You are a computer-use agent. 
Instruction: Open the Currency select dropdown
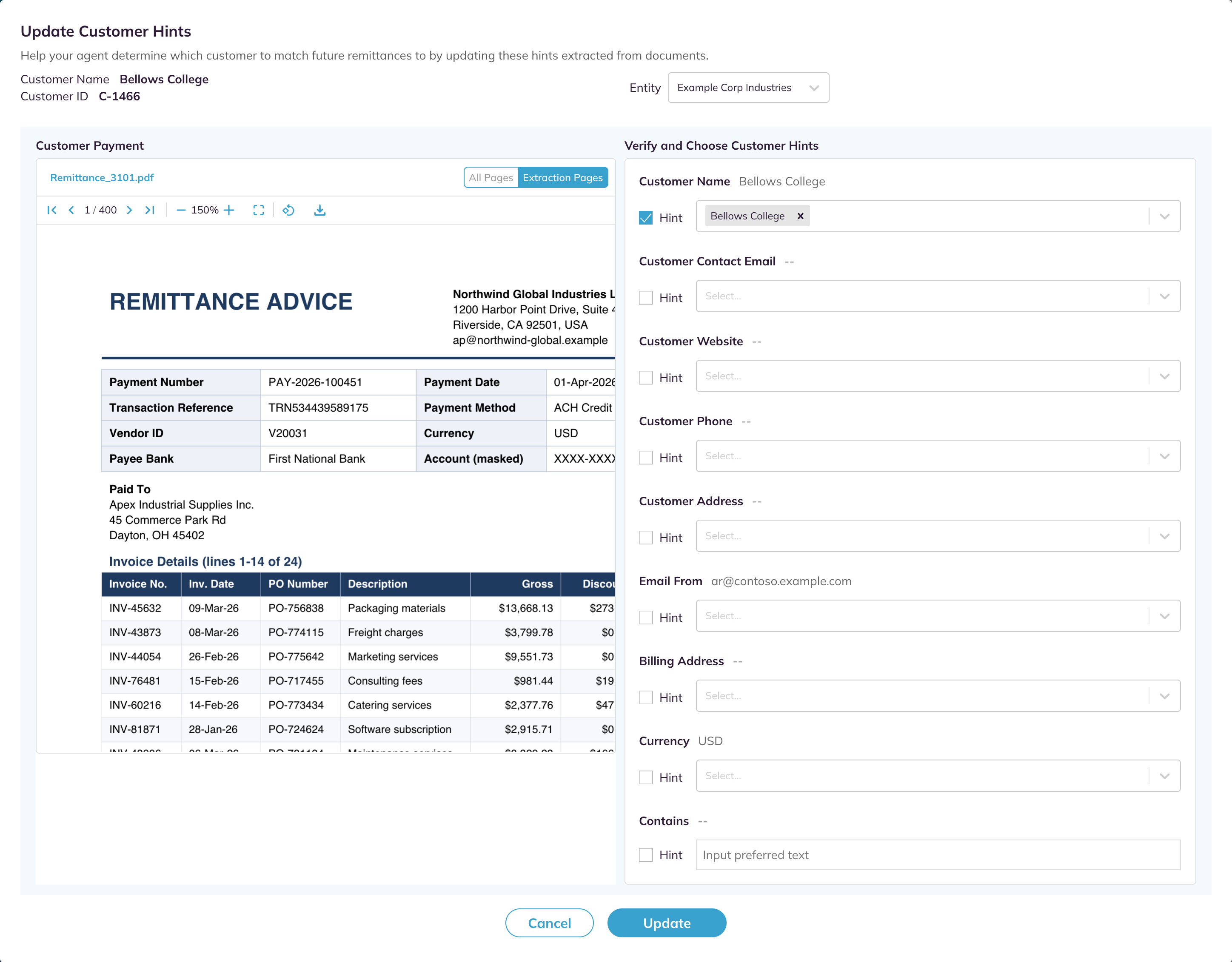click(x=938, y=776)
